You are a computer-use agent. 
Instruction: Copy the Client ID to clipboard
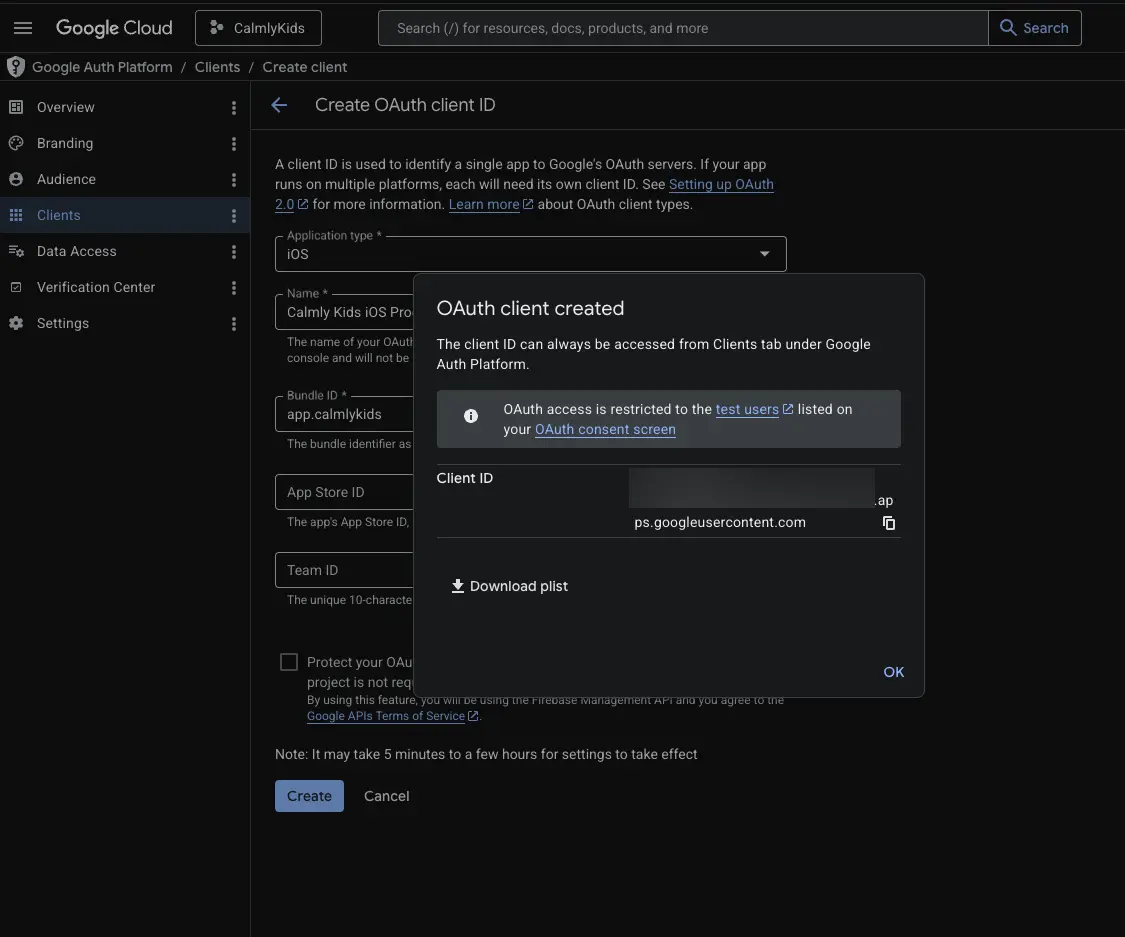click(888, 523)
